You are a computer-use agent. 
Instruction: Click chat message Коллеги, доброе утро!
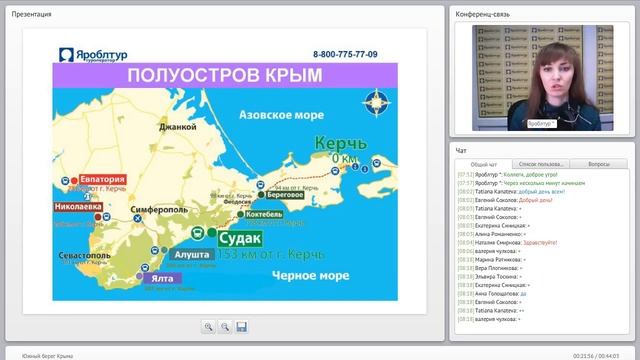click(x=530, y=175)
